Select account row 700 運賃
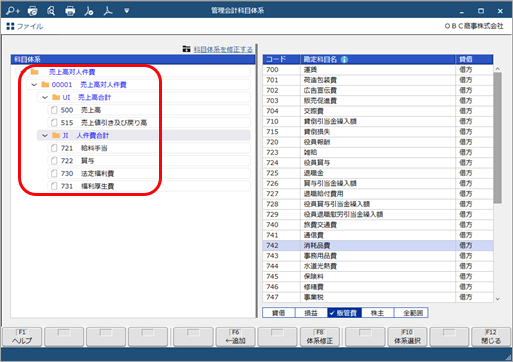Image resolution: width=513 pixels, height=362 pixels. (378, 70)
